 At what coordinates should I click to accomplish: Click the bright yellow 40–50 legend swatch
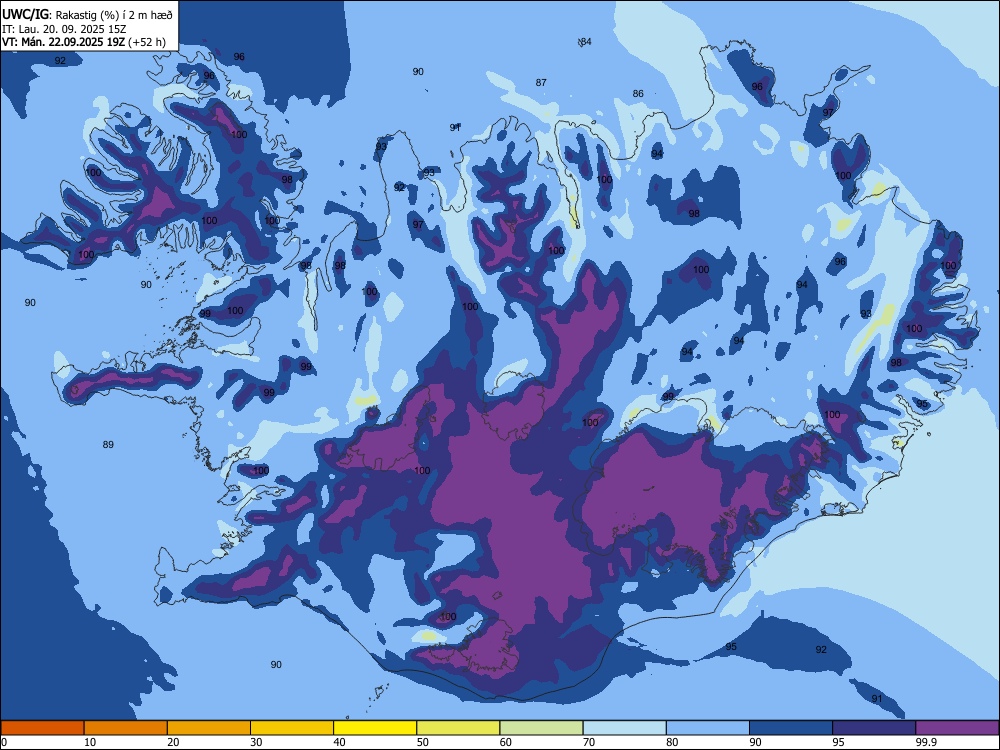(375, 728)
